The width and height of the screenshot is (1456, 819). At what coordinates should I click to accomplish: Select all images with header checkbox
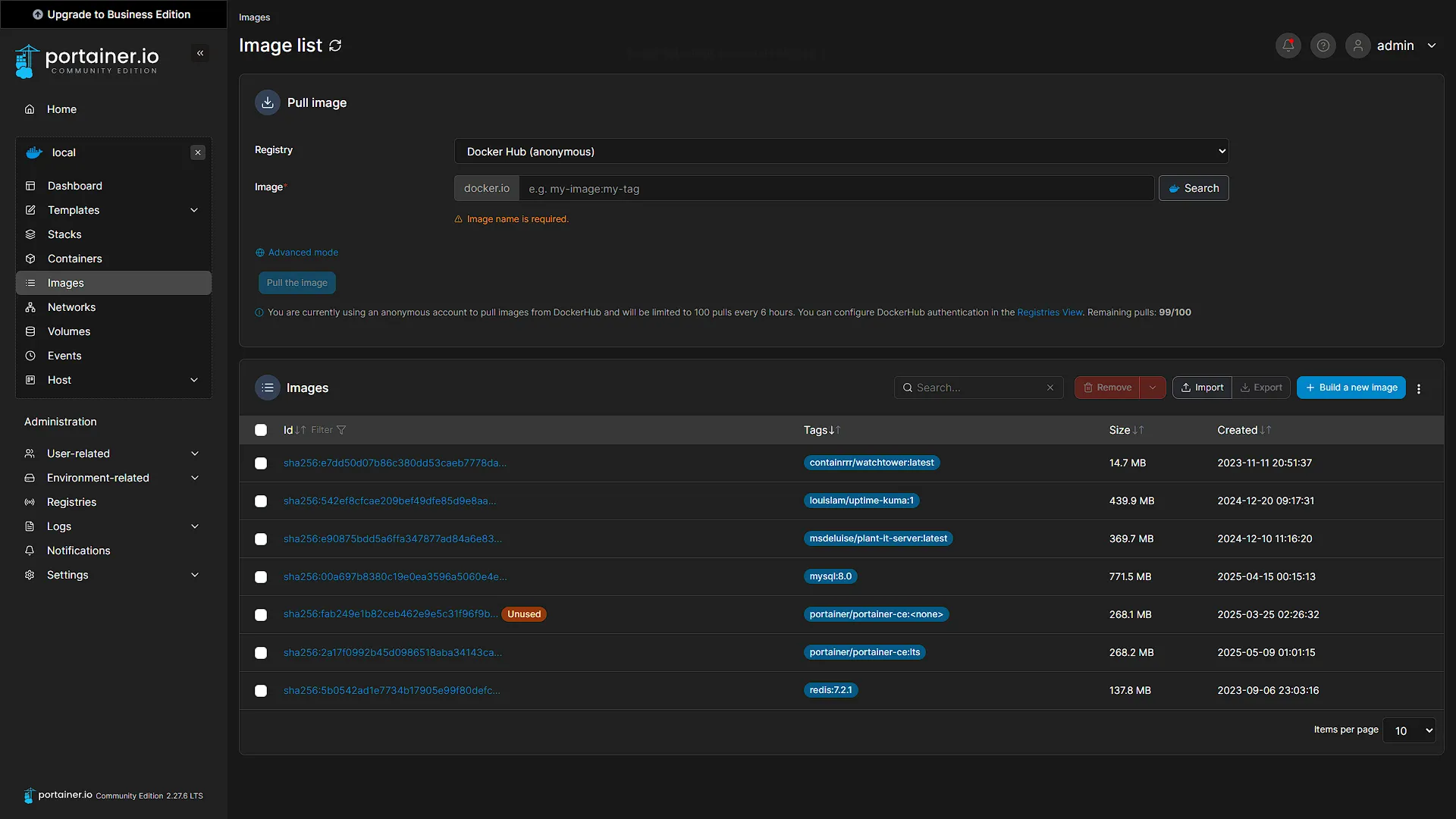[261, 430]
